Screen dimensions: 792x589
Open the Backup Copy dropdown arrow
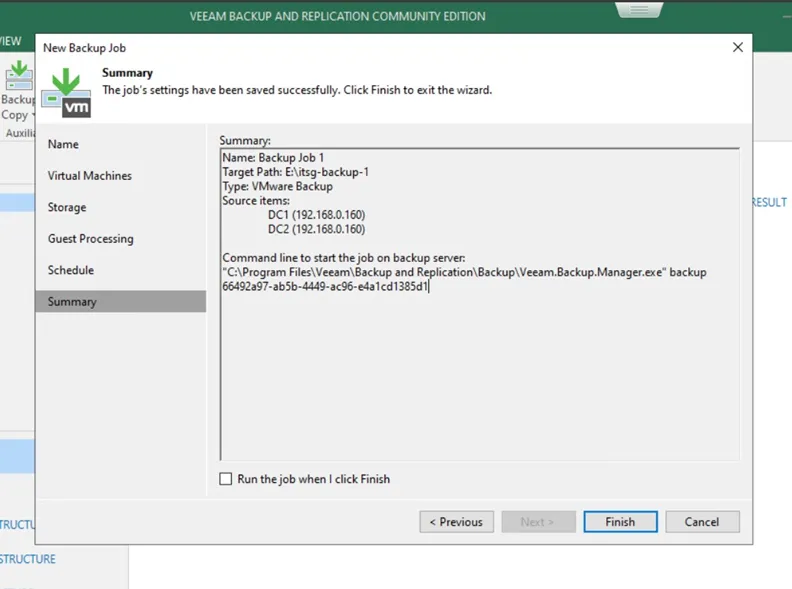point(32,115)
